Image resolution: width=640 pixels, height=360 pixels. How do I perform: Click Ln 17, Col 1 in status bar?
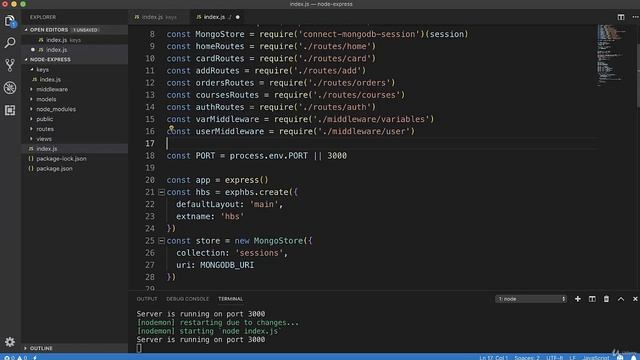coord(494,358)
